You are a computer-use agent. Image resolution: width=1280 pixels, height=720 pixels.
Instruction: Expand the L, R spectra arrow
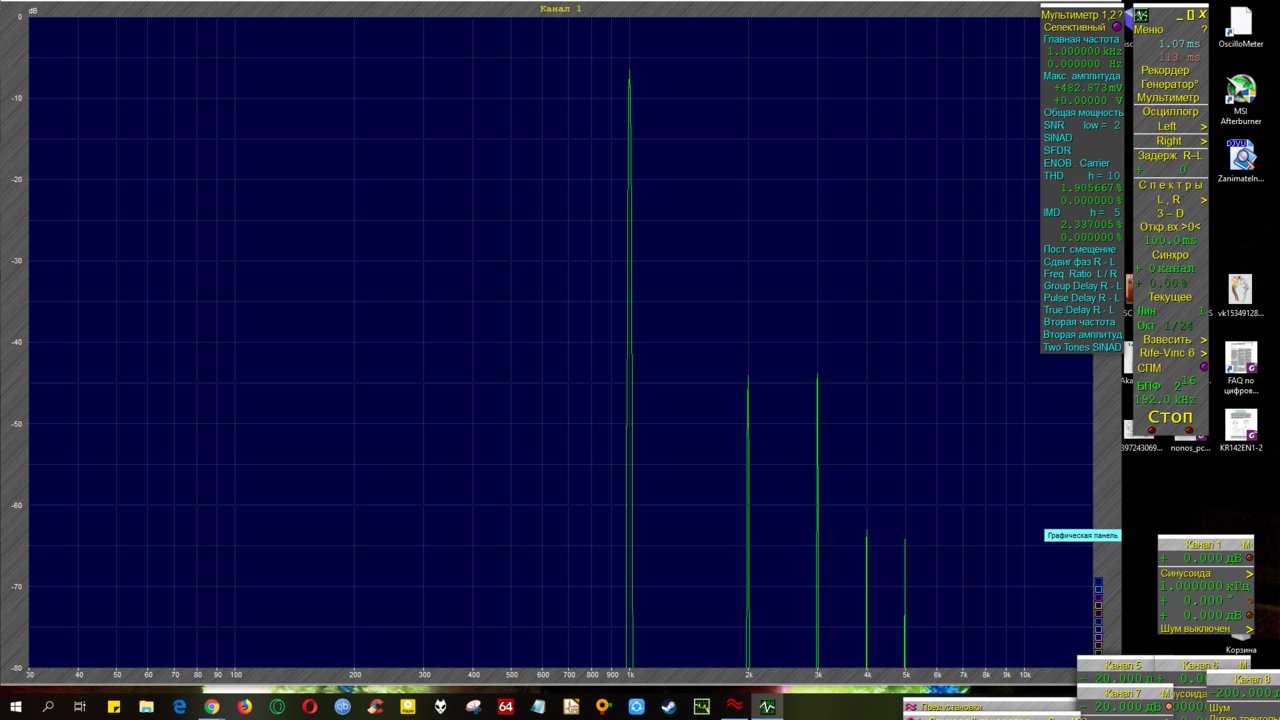tap(1203, 200)
